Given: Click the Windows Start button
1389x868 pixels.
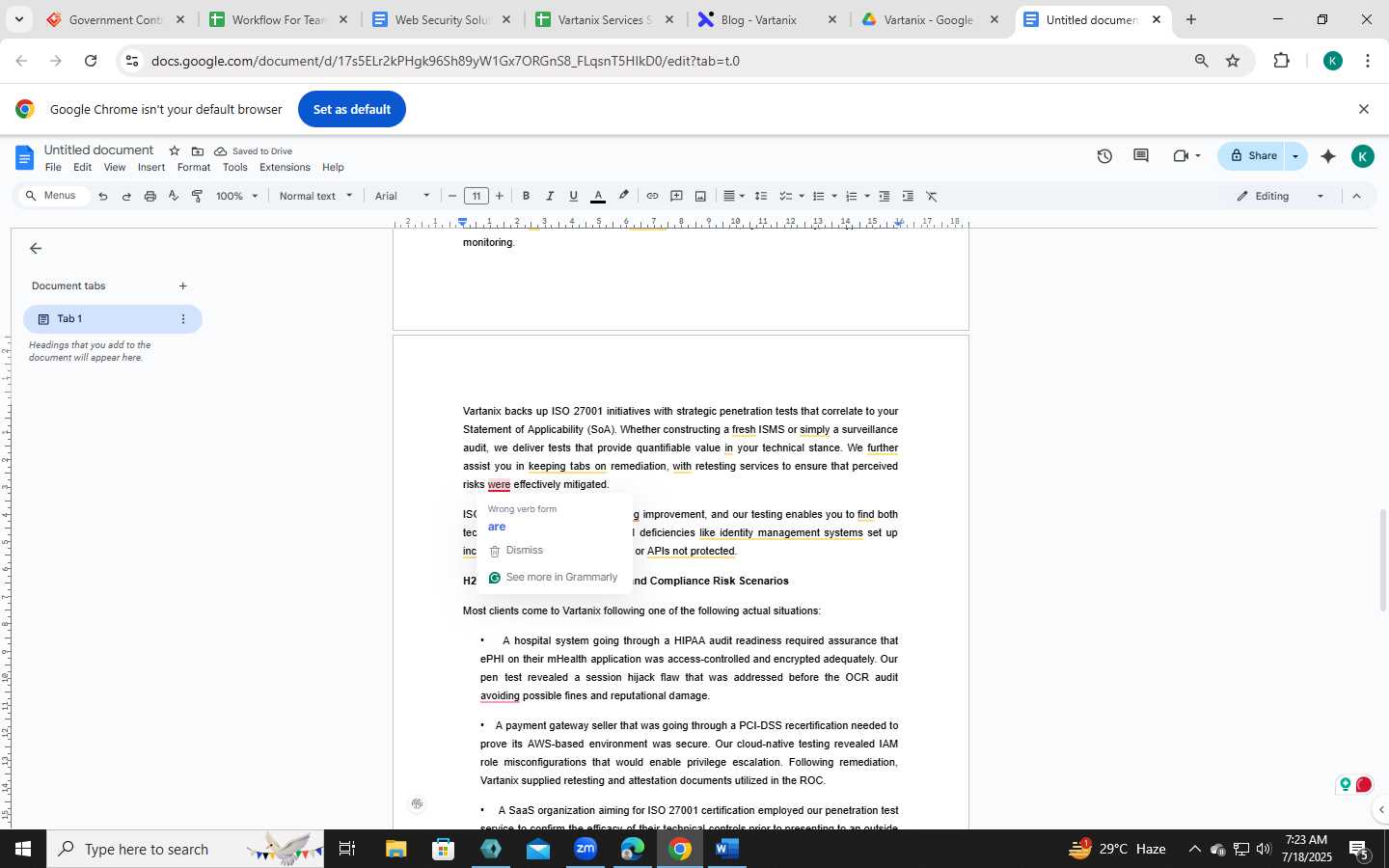Looking at the screenshot, I should pyautogui.click(x=23, y=849).
